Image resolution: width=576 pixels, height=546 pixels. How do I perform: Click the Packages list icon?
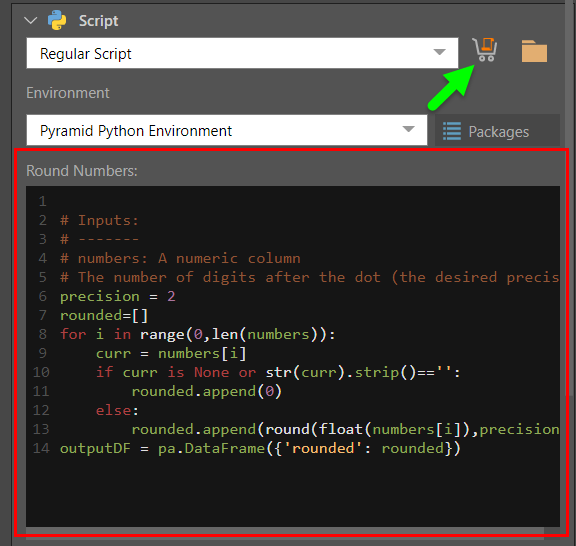point(451,131)
